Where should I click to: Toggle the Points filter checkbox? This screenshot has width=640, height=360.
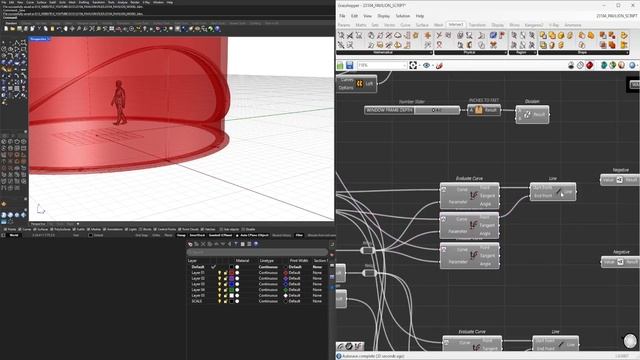4,229
